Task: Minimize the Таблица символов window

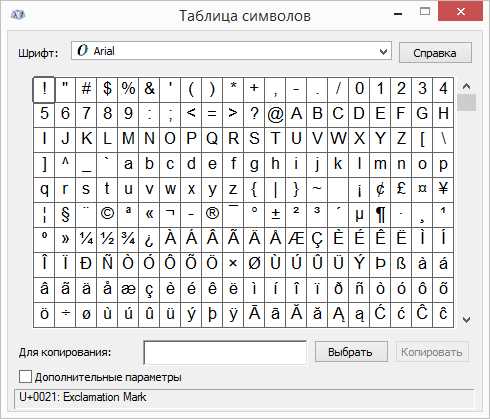Action: (x=398, y=13)
